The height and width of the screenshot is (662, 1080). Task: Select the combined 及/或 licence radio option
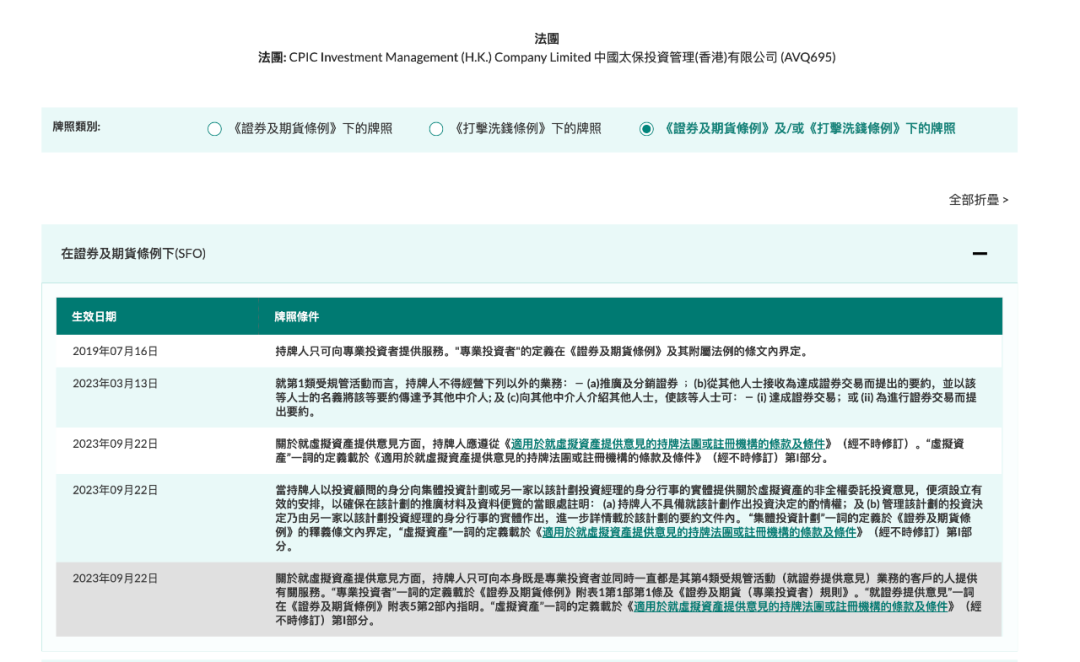[646, 129]
